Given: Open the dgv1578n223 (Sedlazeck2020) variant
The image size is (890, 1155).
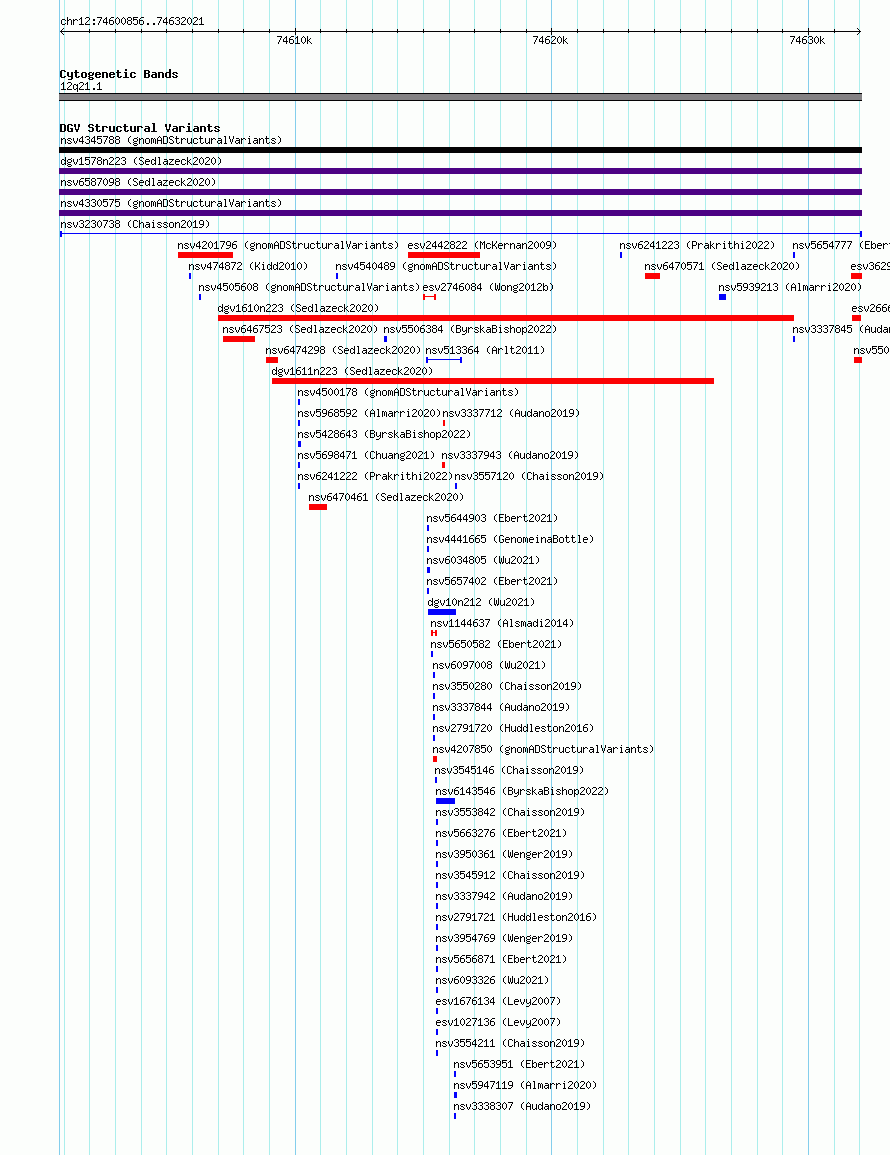Looking at the screenshot, I should (x=141, y=161).
